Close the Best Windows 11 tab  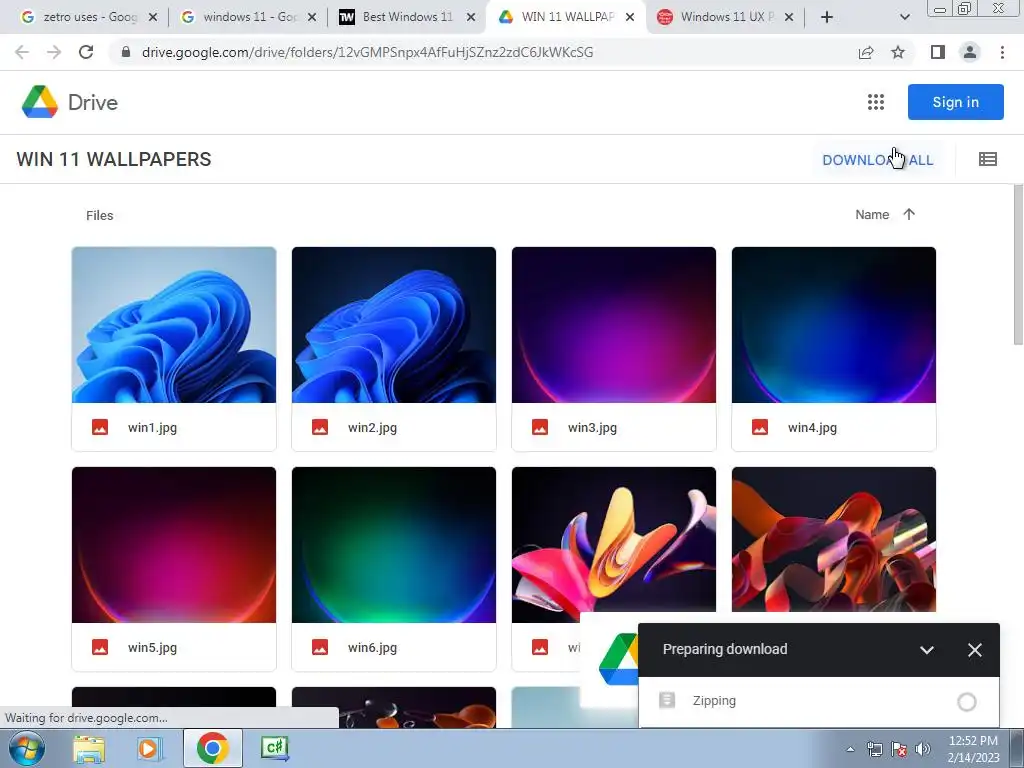(471, 17)
